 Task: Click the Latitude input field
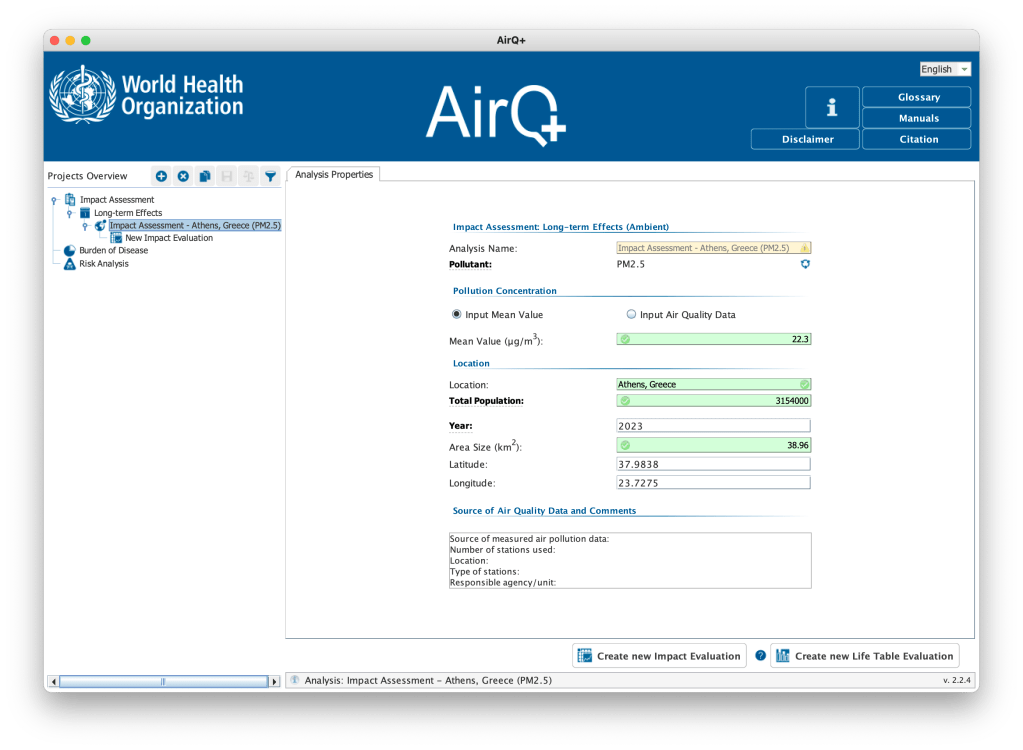click(x=714, y=464)
